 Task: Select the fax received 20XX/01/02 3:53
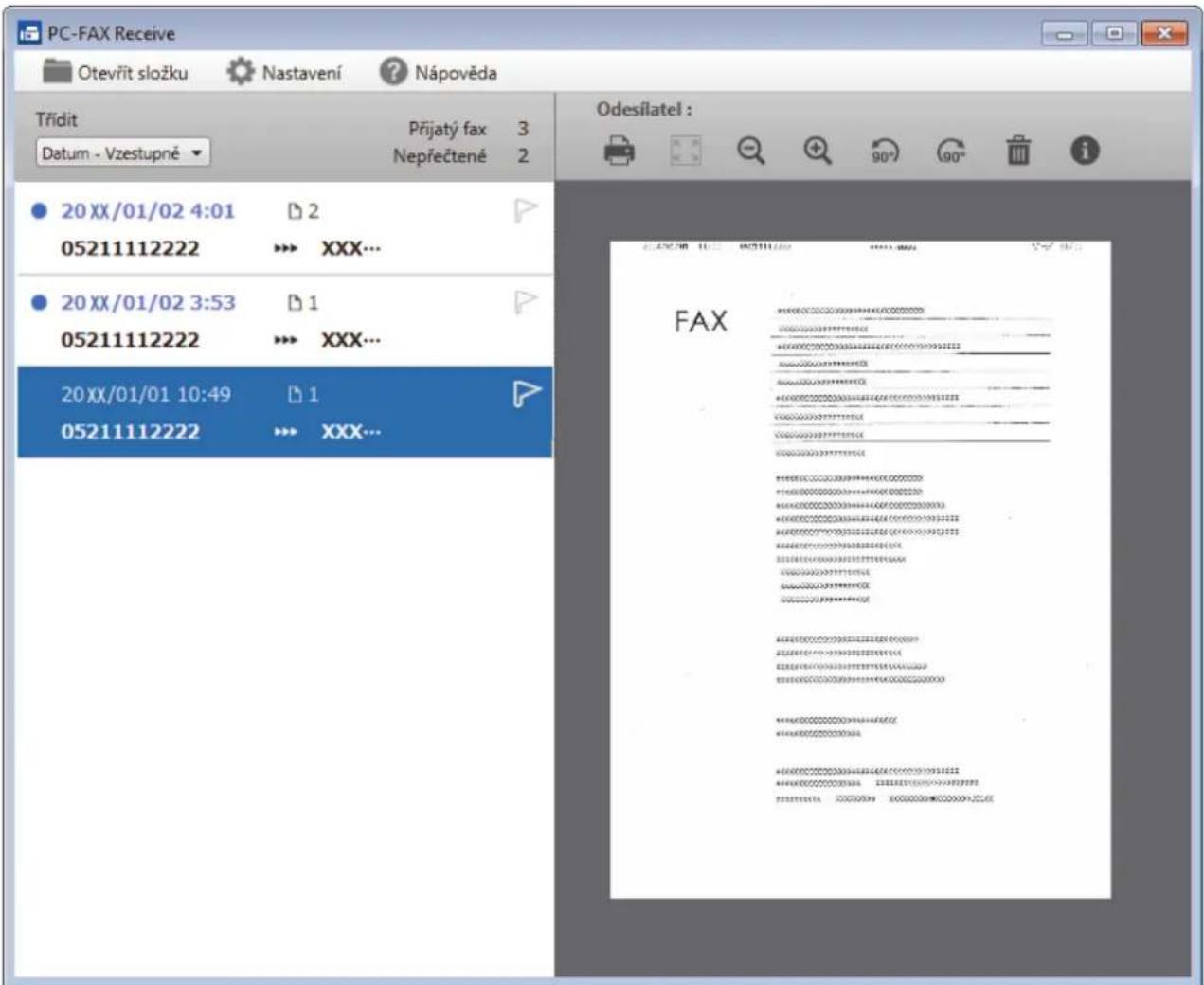click(285, 321)
